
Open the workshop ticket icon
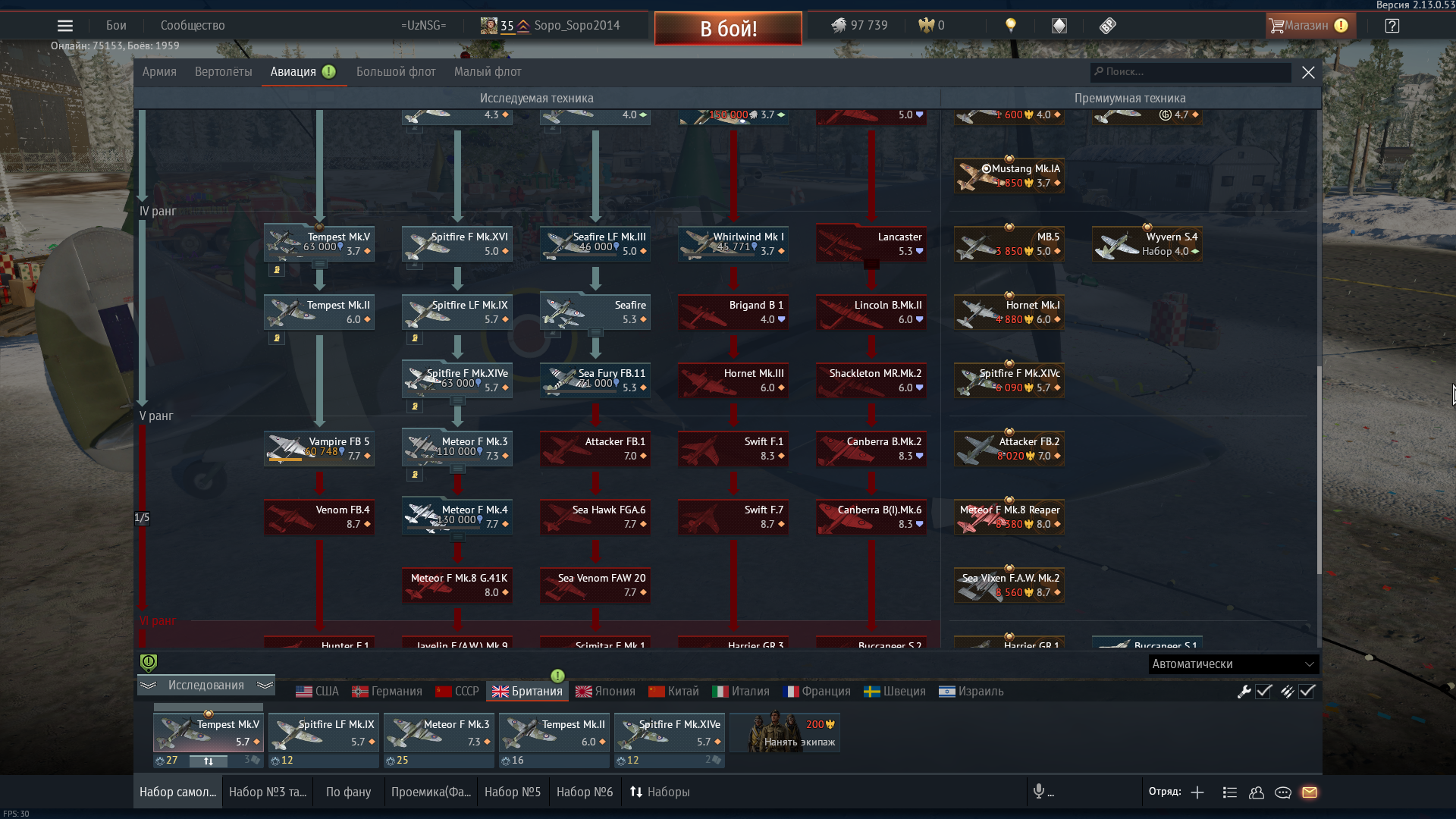1108,26
